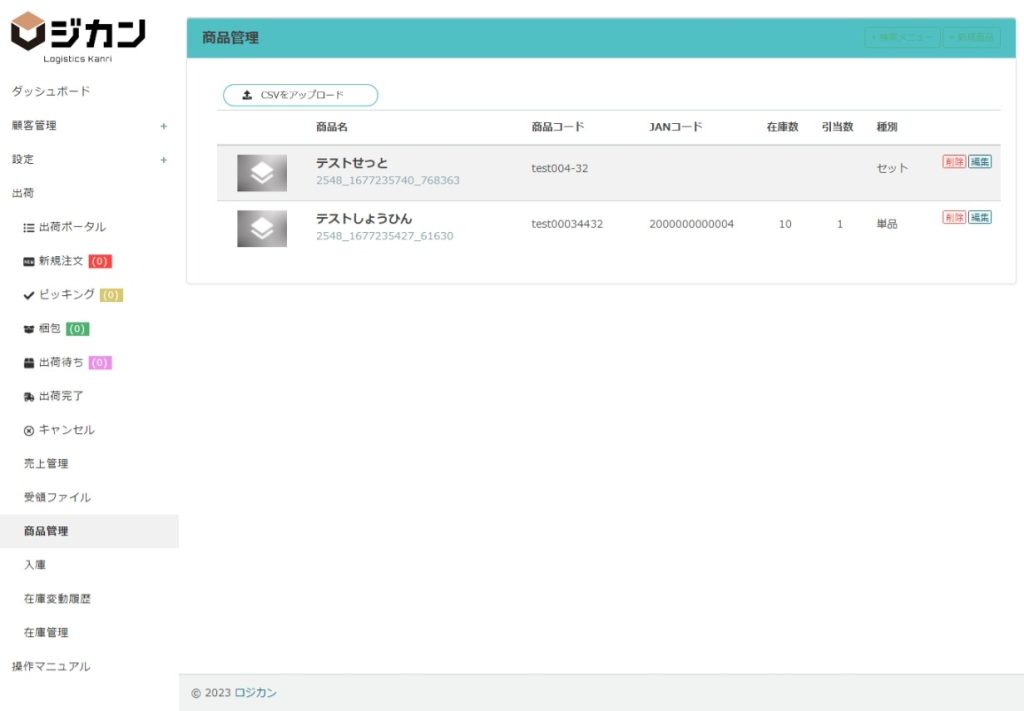Viewport: 1024px width, 711px height.
Task: Select the ピッキング checkmark icon
Action: [29, 295]
